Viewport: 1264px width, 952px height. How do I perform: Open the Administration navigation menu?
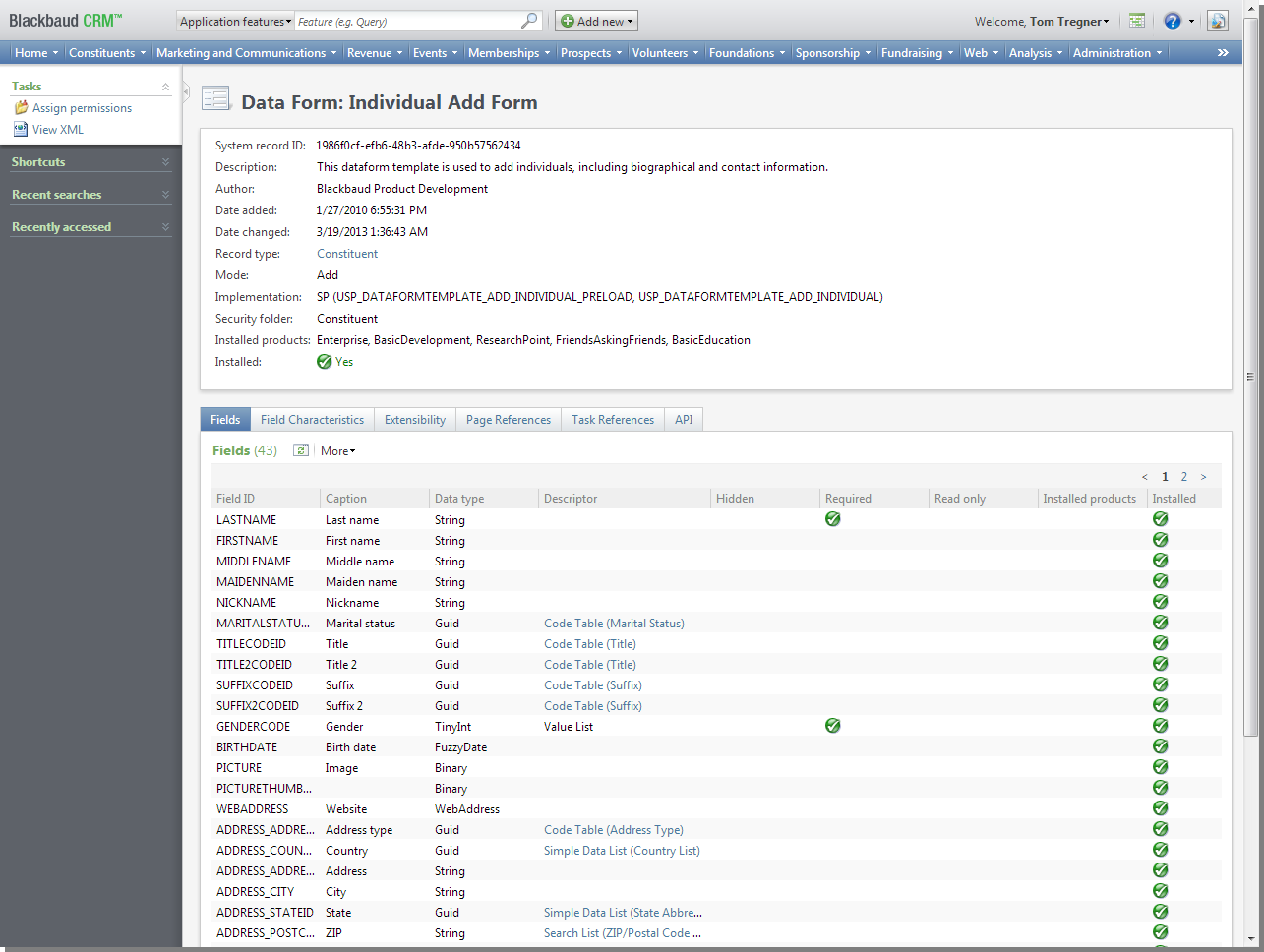point(1117,53)
